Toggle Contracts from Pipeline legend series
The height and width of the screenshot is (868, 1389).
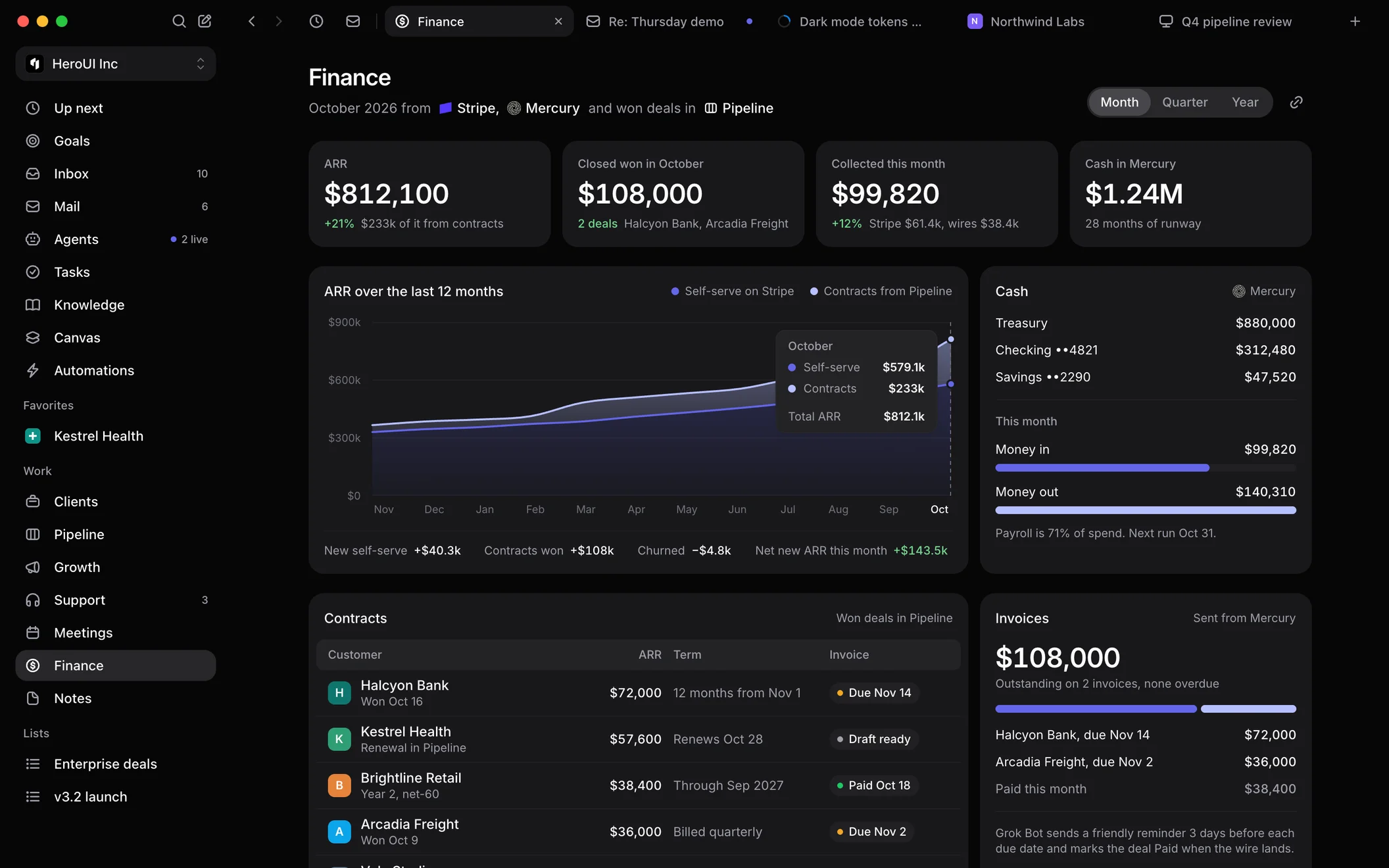click(881, 291)
